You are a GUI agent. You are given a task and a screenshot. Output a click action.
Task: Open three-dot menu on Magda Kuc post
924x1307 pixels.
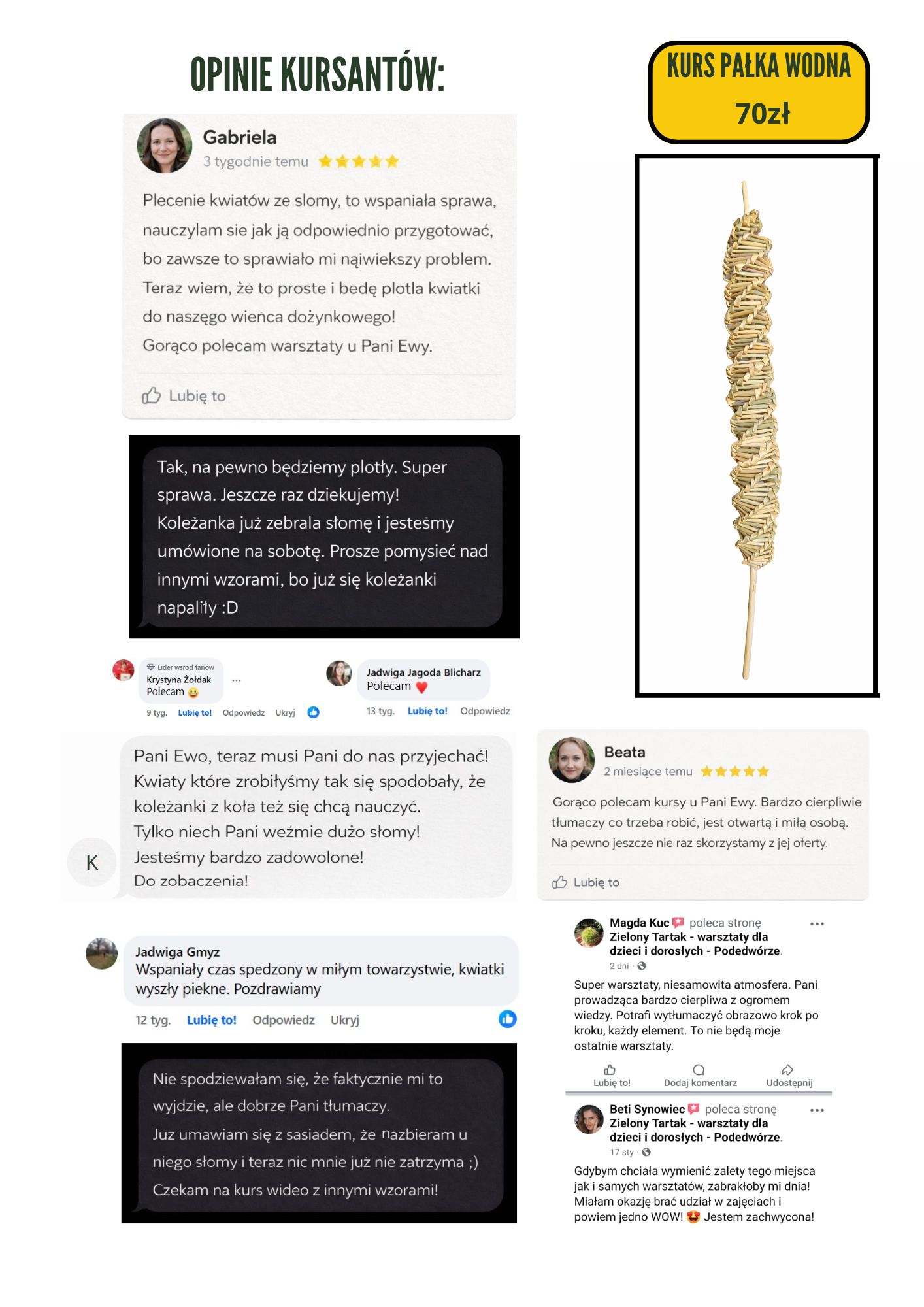pyautogui.click(x=817, y=924)
